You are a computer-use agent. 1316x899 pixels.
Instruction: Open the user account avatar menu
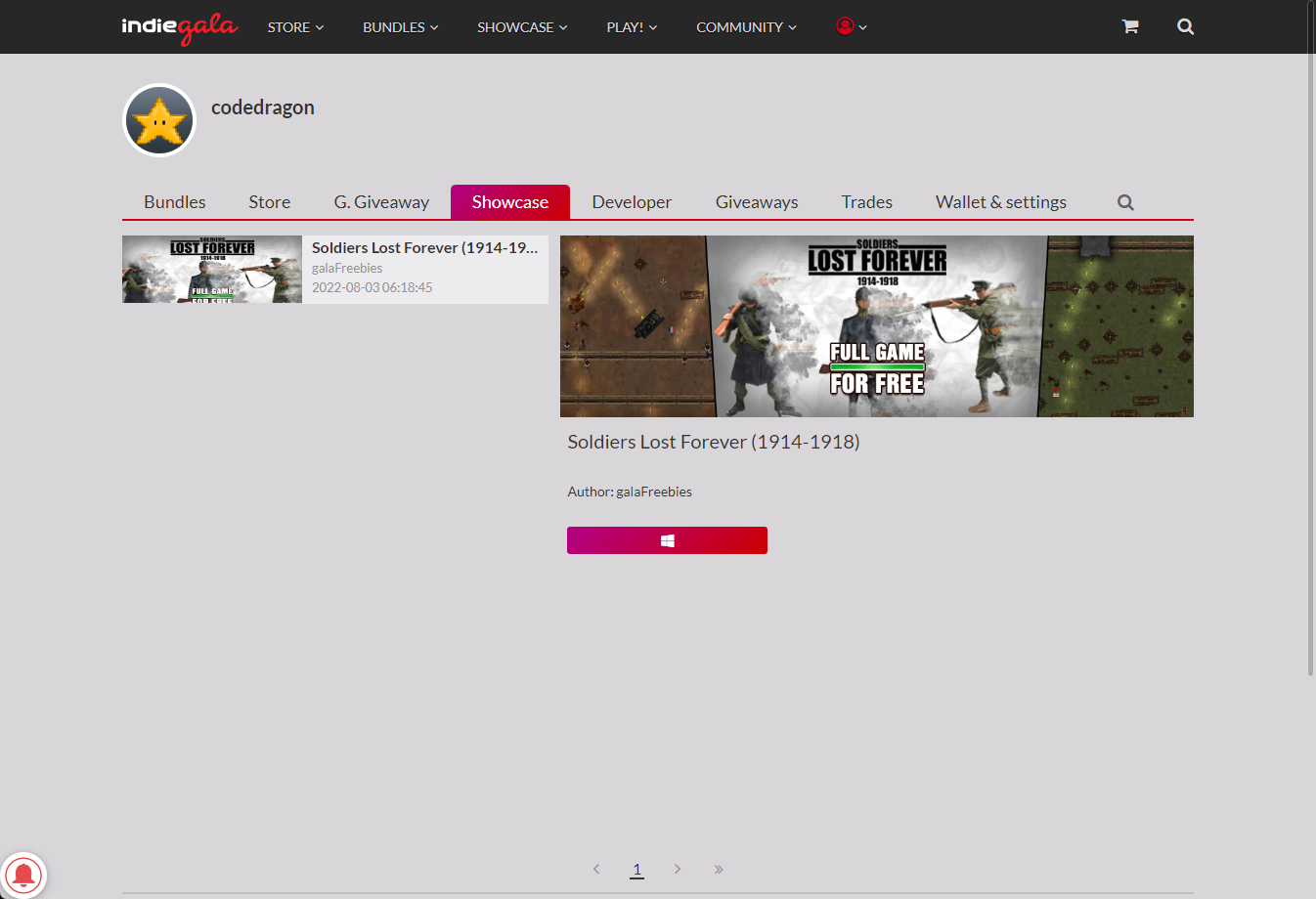click(852, 26)
